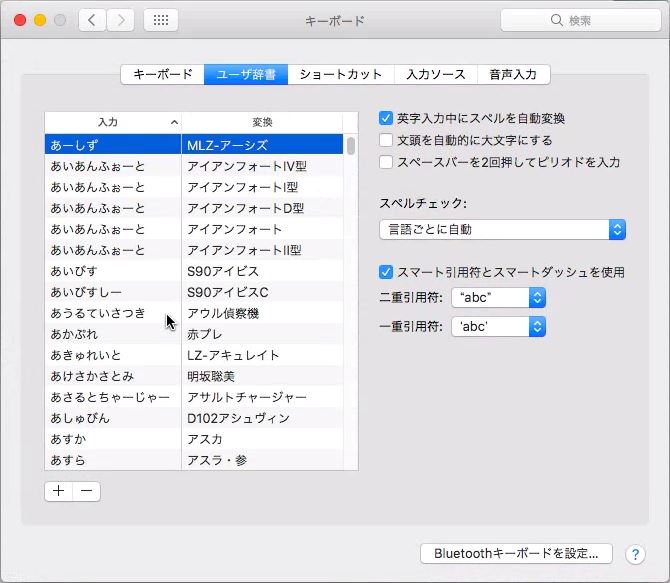Select the LZ-アキュレイト conversion cell
The height and width of the screenshot is (583, 670).
262,355
